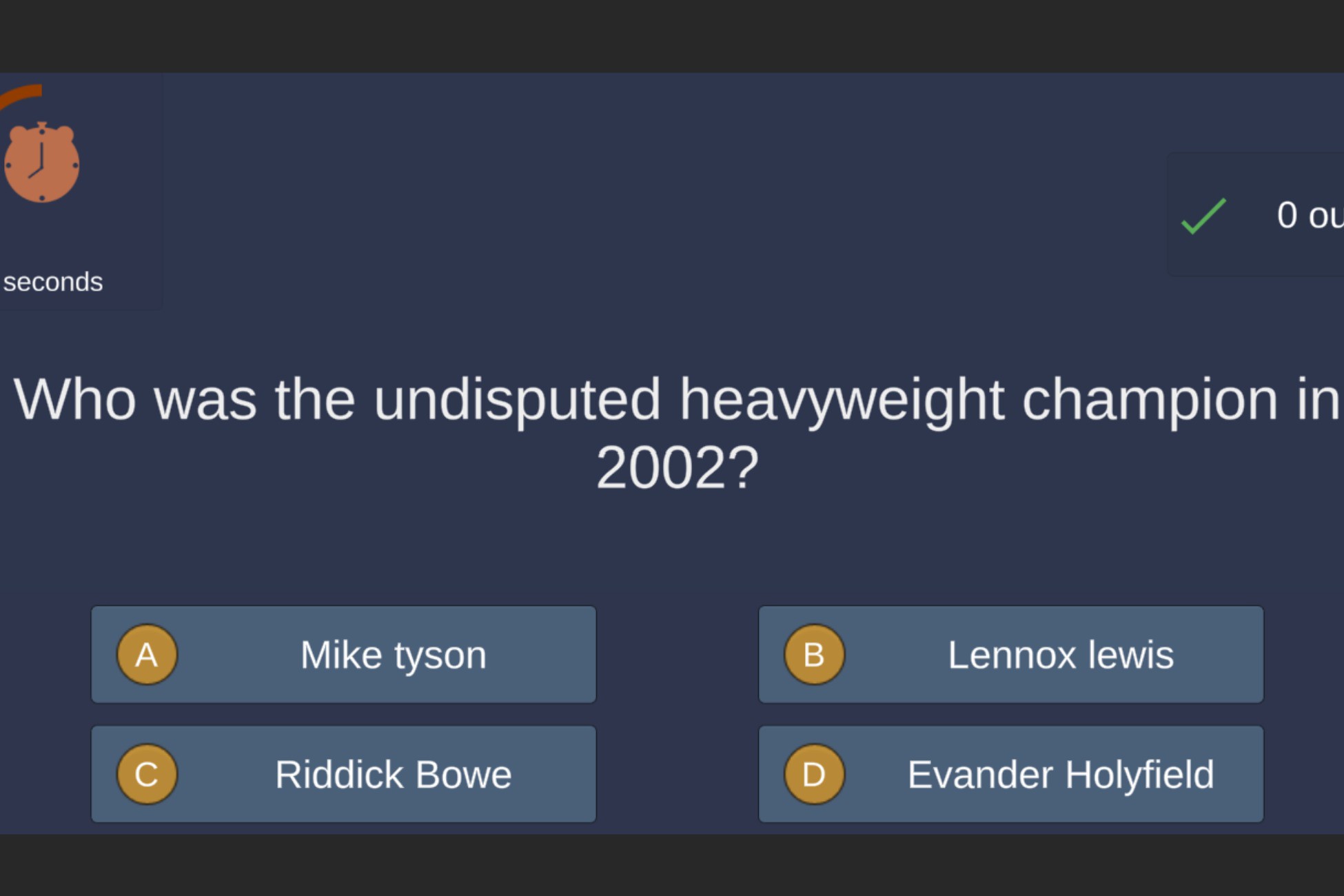
Task: Pick the Lennox lewis answer text
Action: (x=1060, y=655)
